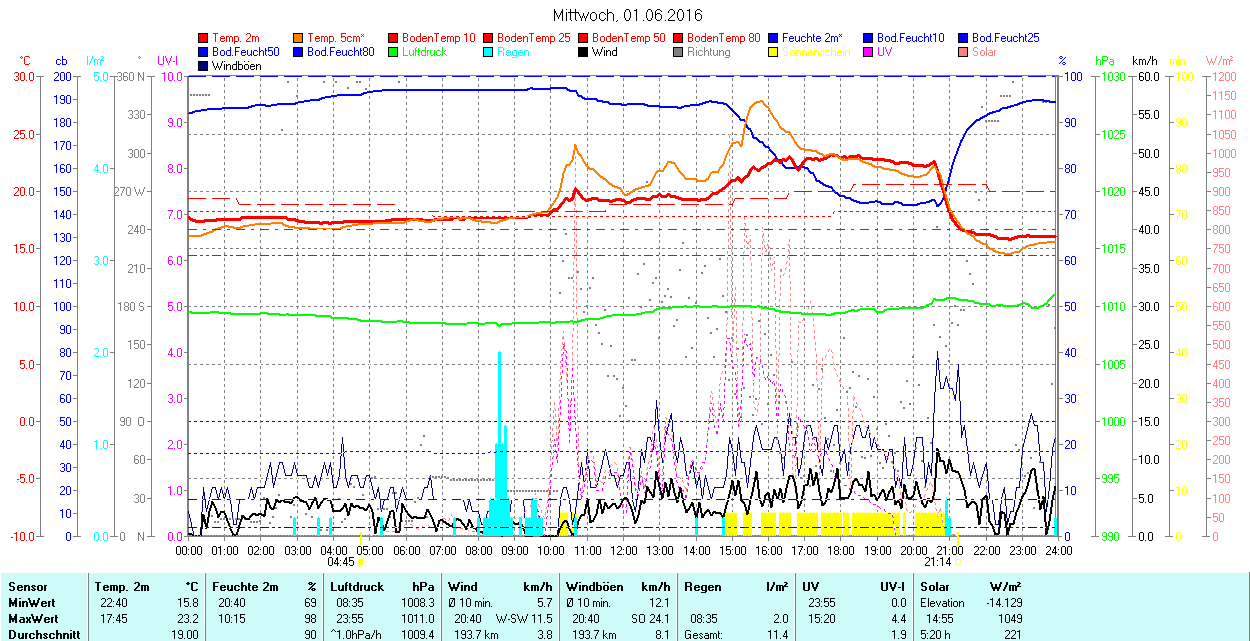Click wind maximum 'W-SW 11.5'
The height and width of the screenshot is (641, 1250).
pos(524,619)
